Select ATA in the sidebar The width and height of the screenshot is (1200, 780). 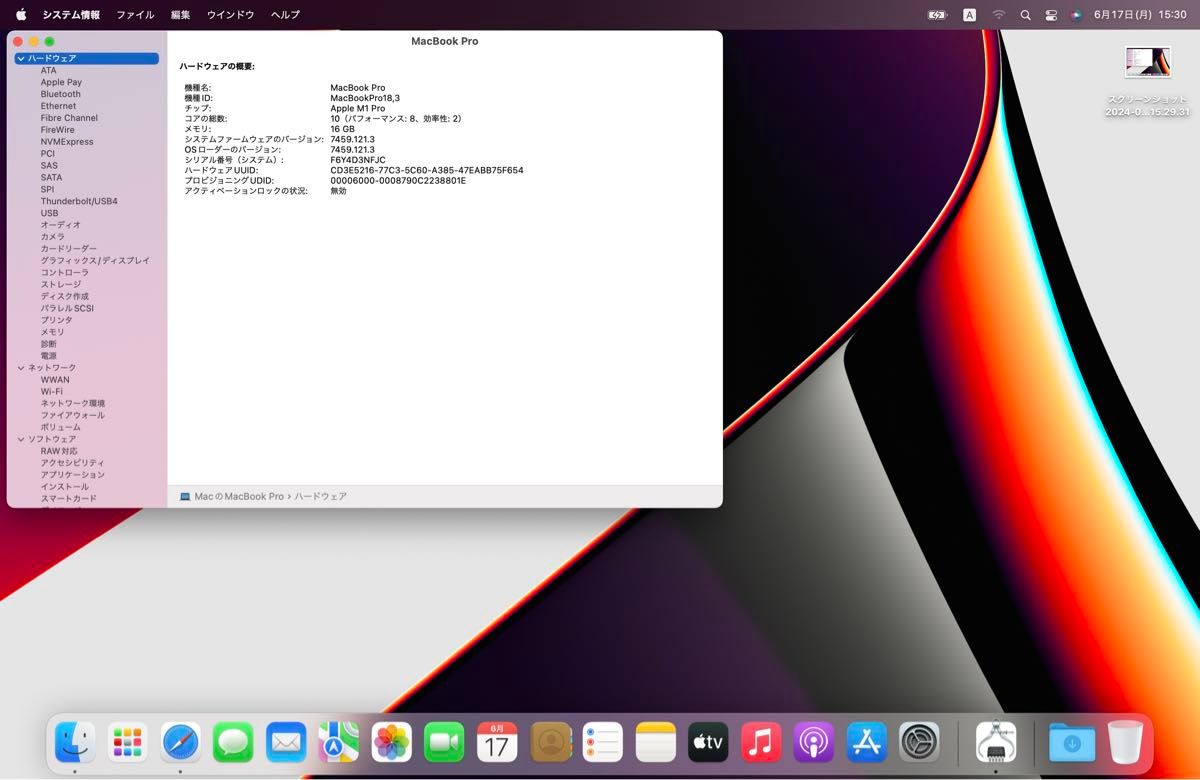click(49, 70)
